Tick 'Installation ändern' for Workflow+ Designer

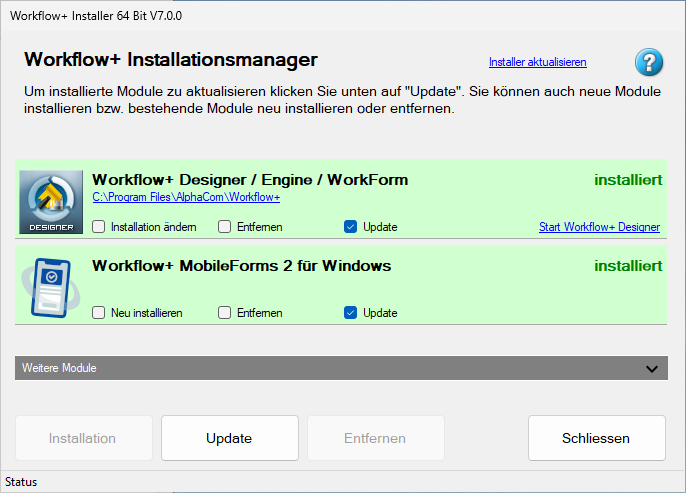coord(98,227)
